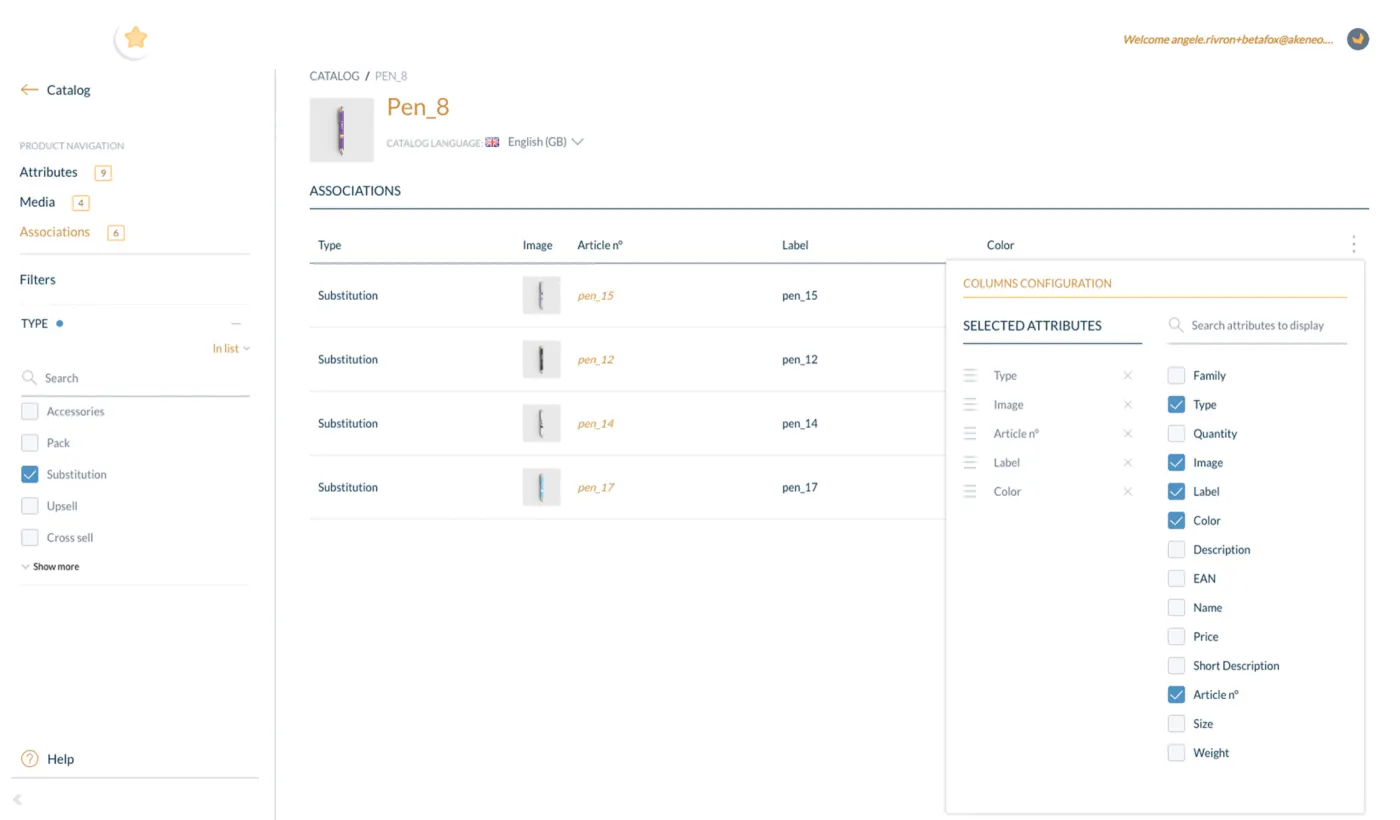Click drag handle for Article n° attribute
Viewport: 1400px width, 820px height.
pos(970,434)
